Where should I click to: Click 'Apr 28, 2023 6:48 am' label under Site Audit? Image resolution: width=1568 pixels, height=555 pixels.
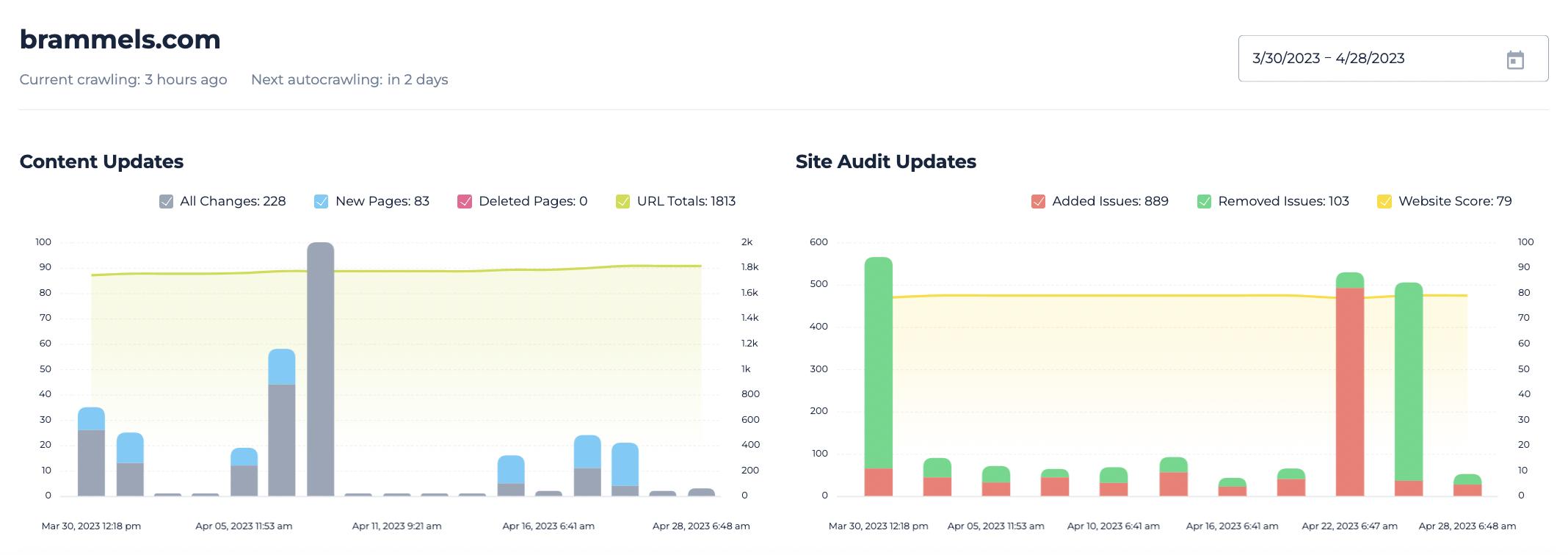[1467, 526]
